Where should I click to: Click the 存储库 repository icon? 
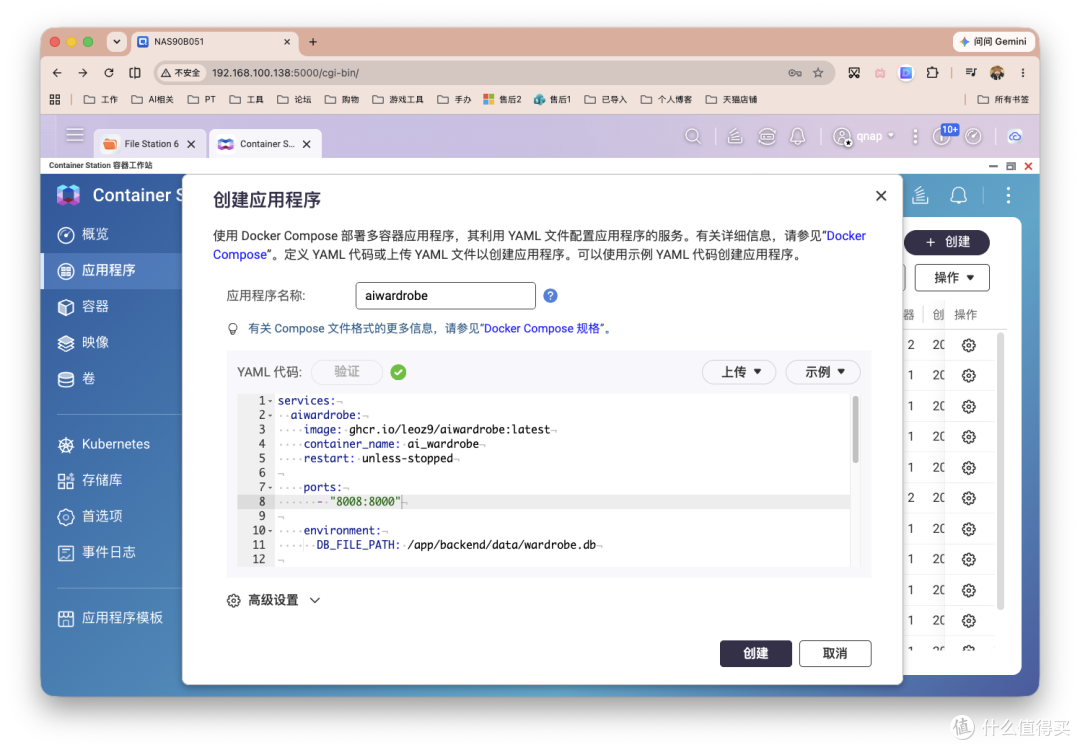point(65,481)
